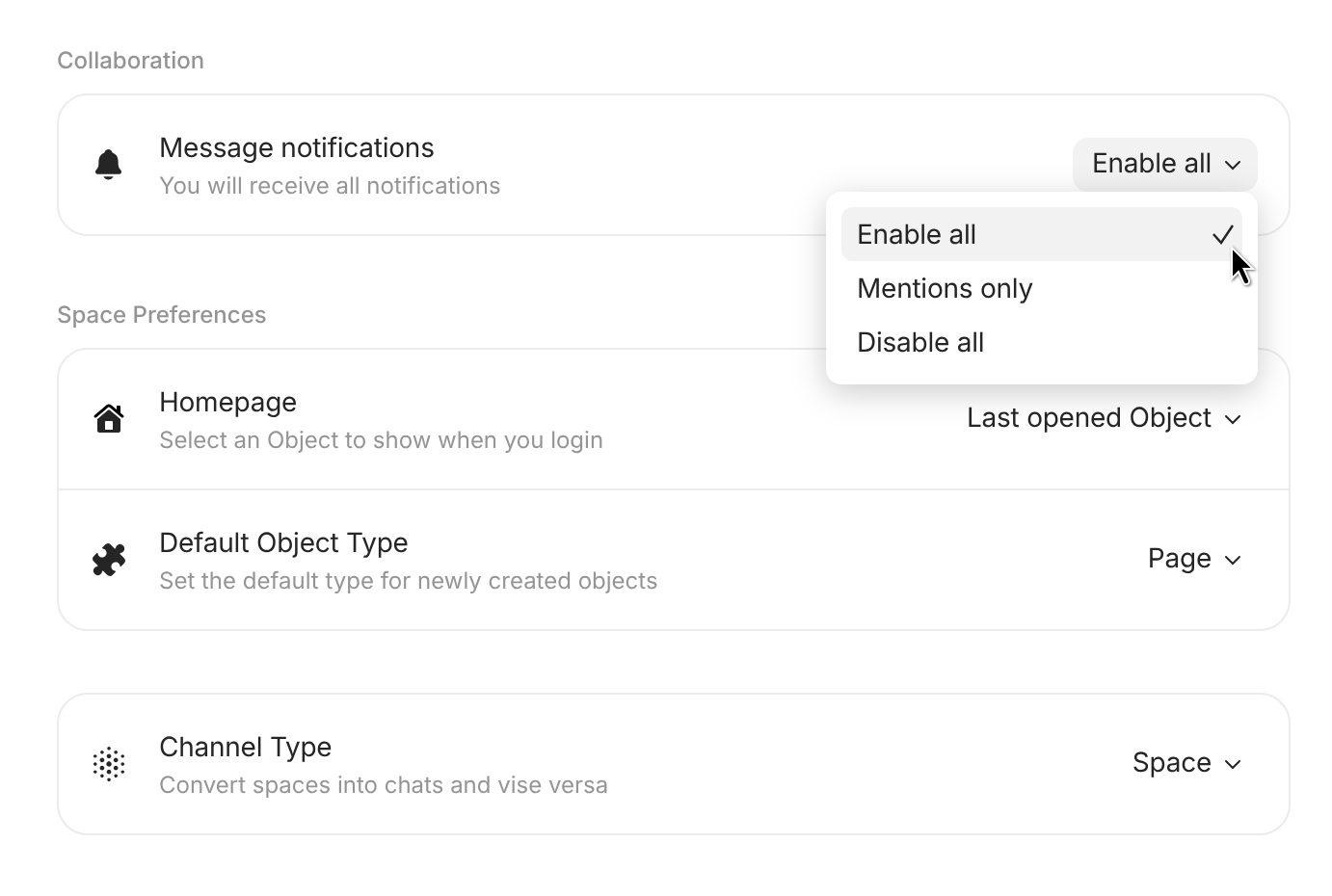1332x896 pixels.
Task: Click the Message notifications title
Action: click(297, 148)
